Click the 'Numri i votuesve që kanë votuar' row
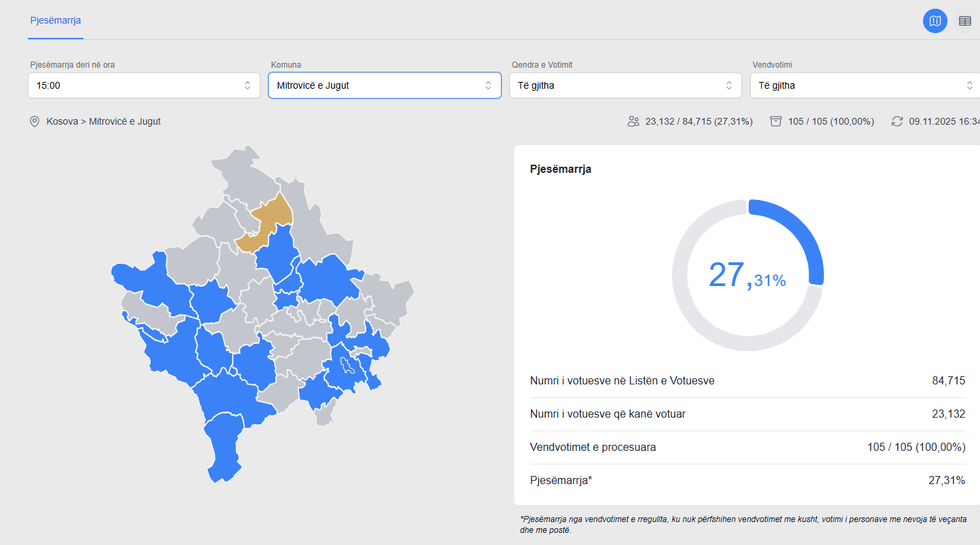The height and width of the screenshot is (545, 980). point(747,414)
